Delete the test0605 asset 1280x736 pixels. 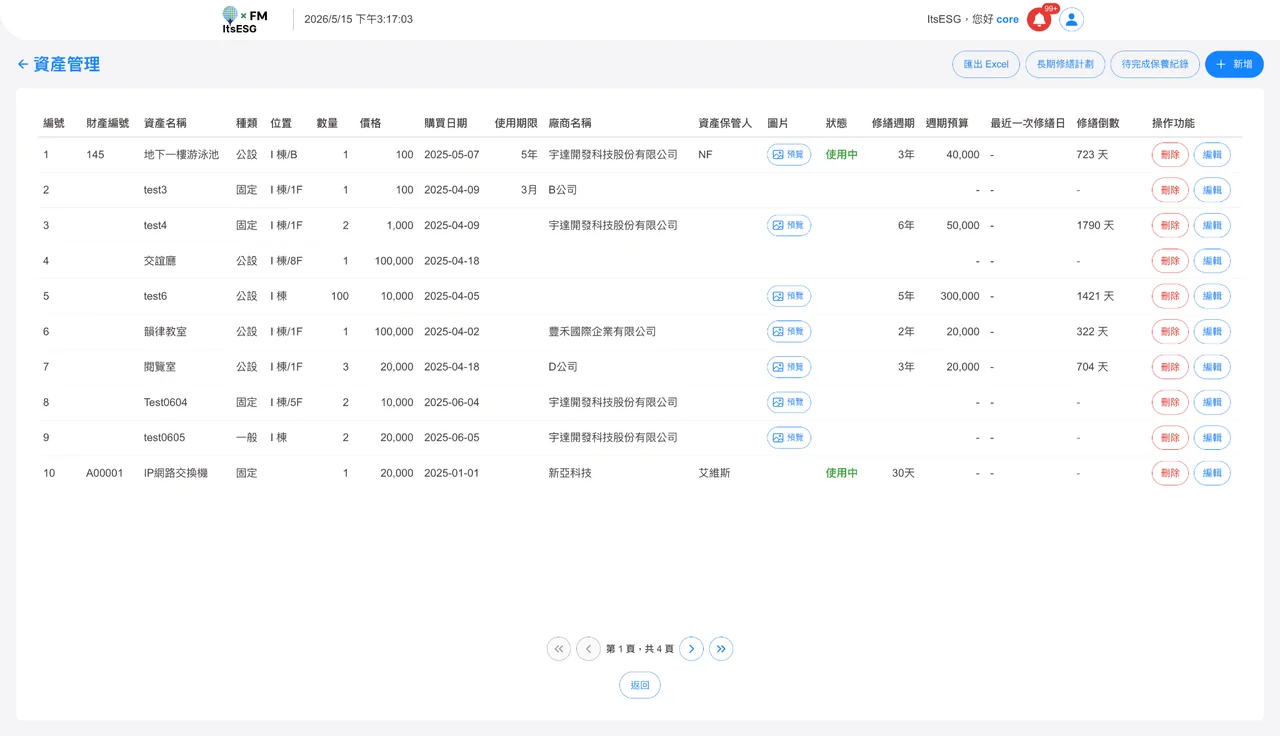[1170, 438]
